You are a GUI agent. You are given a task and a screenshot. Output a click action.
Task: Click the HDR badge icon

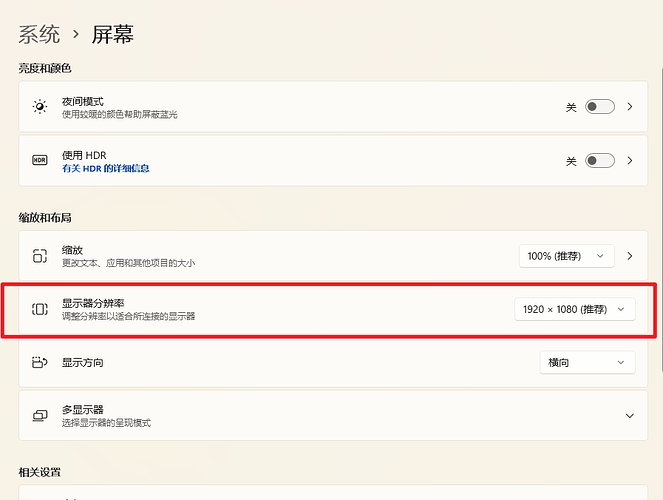(x=39, y=161)
